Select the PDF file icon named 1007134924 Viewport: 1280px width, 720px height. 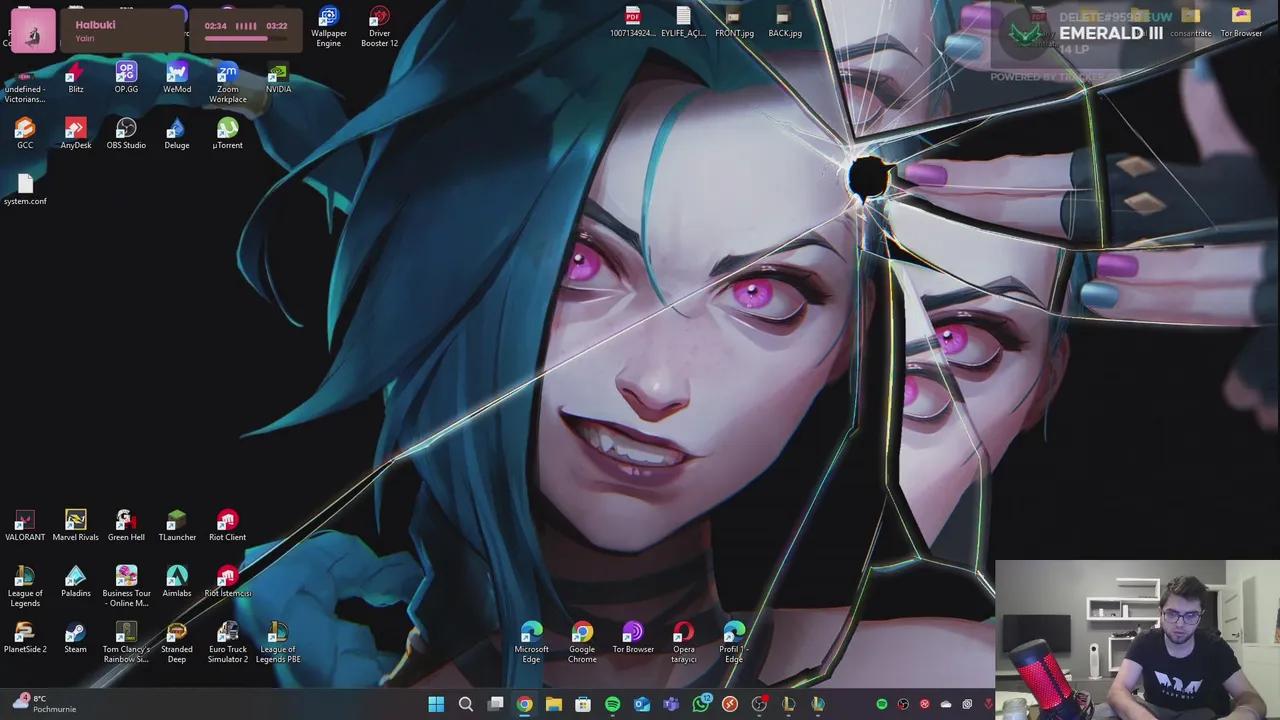(x=633, y=22)
